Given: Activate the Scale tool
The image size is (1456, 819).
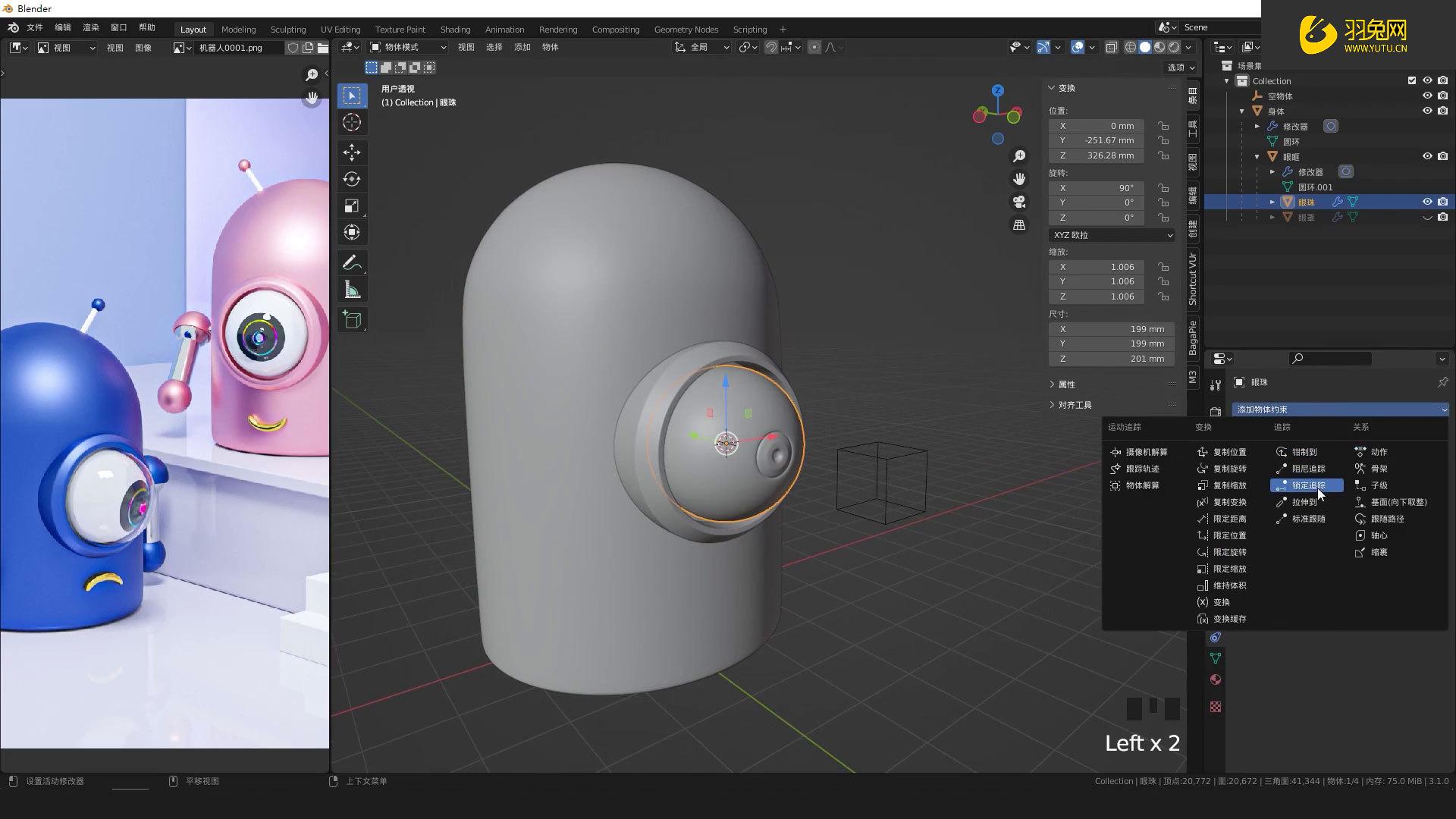Looking at the screenshot, I should click(x=352, y=205).
